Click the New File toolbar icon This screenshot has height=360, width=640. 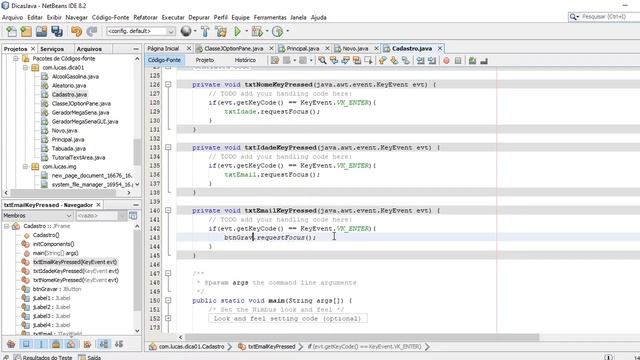pos(11,31)
